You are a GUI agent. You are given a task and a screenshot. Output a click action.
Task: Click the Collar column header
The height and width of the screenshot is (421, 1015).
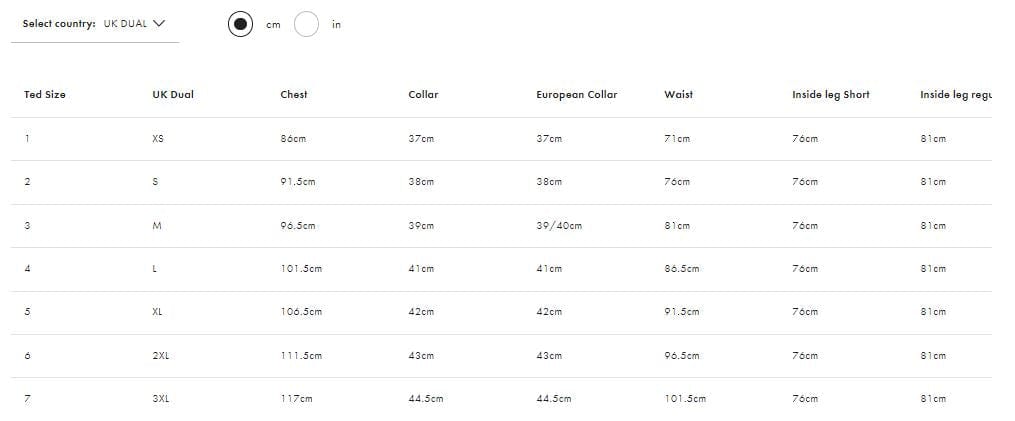pyautogui.click(x=423, y=95)
